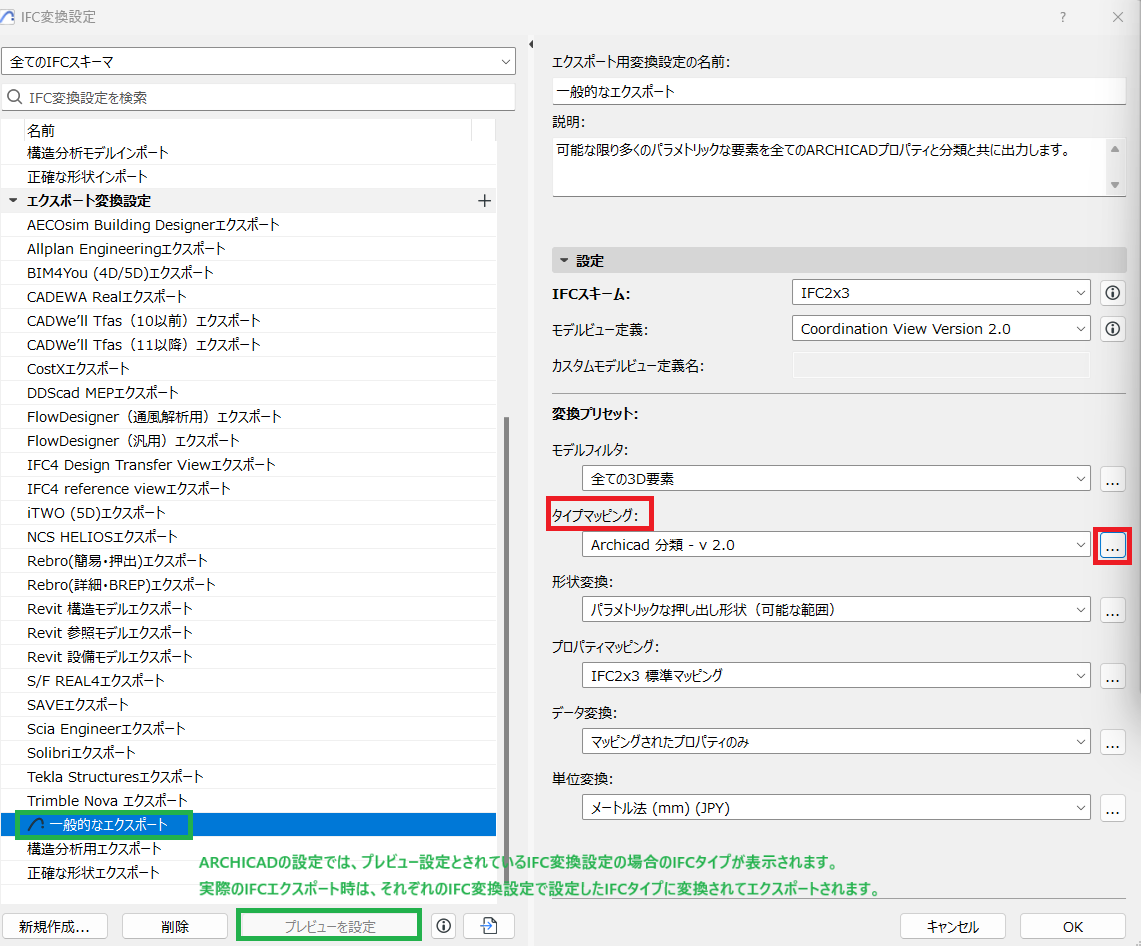1141x946 pixels.
Task: Open the ellipsis settings for タイプマッピング
Action: pyautogui.click(x=1112, y=545)
